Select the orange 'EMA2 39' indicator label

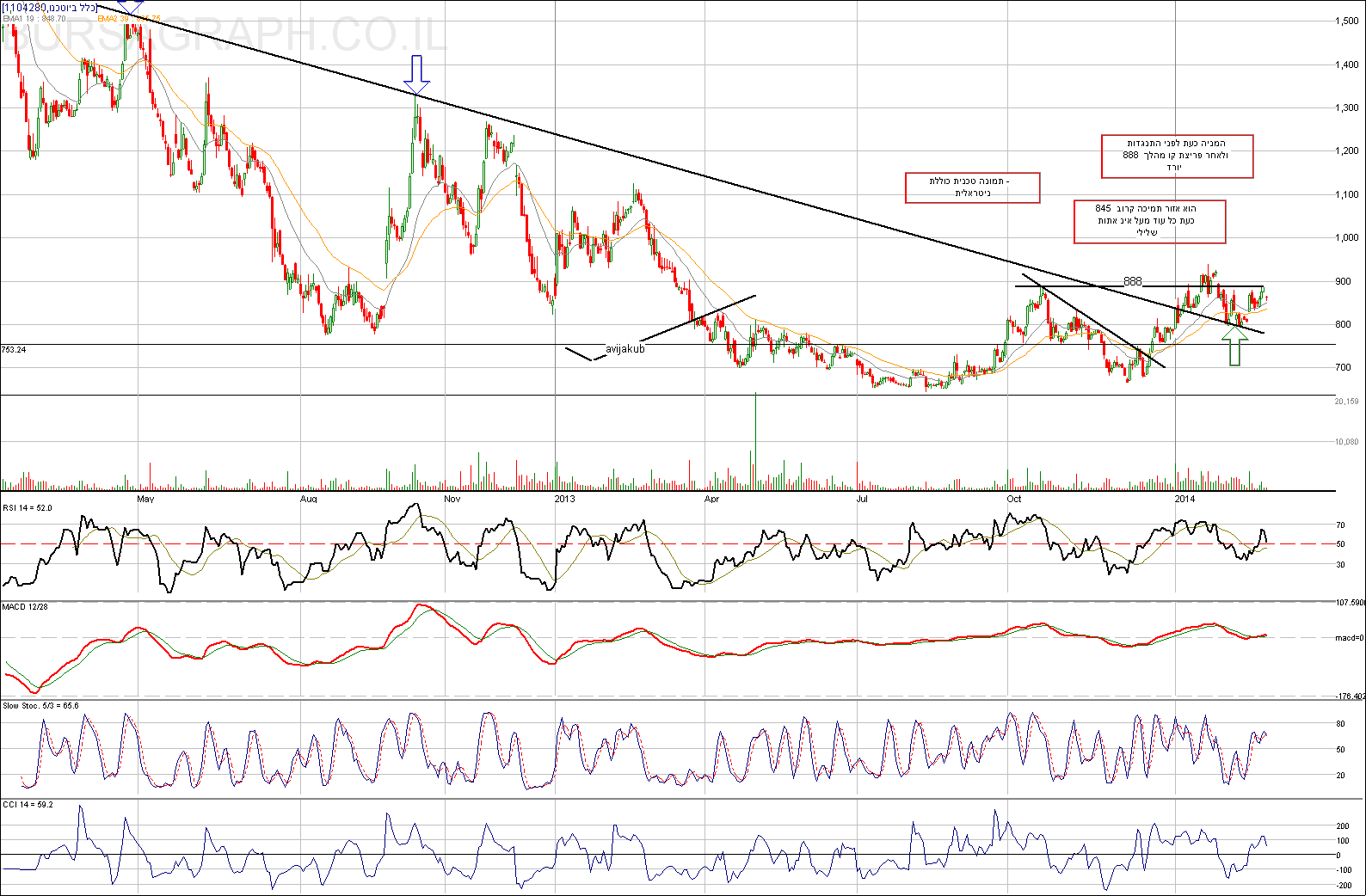[x=129, y=18]
